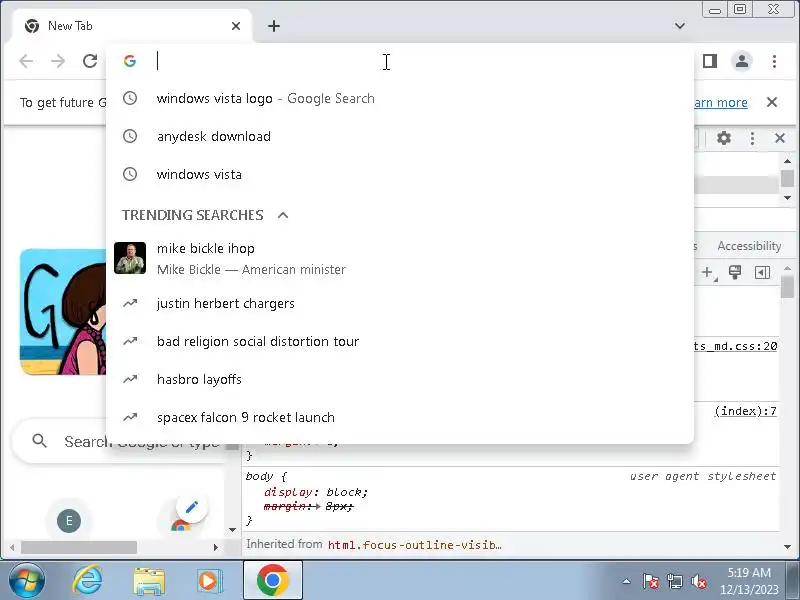
Task: Open DevTools three-dot customize menu
Action: coord(752,138)
